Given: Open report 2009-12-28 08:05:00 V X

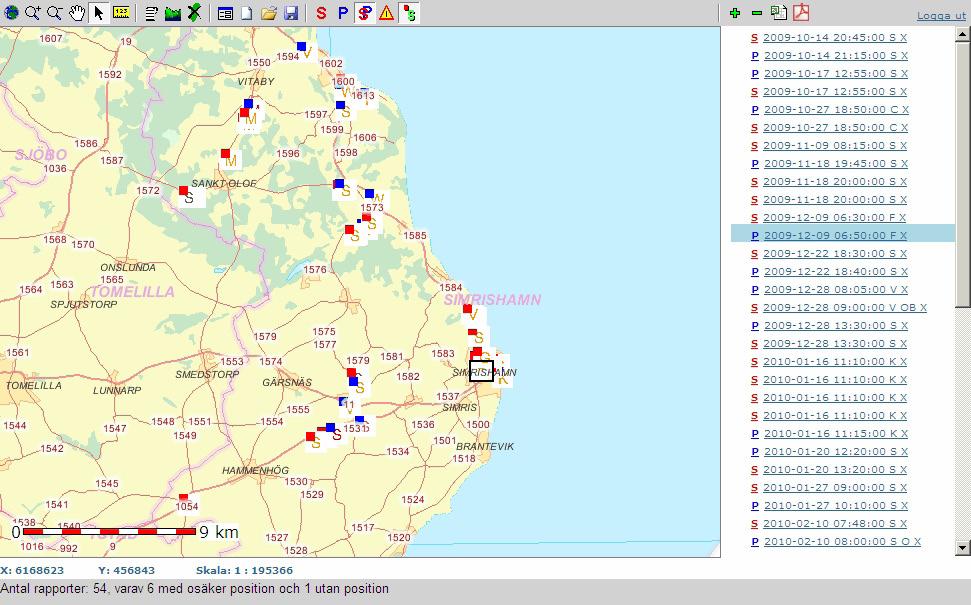Looking at the screenshot, I should tap(836, 289).
